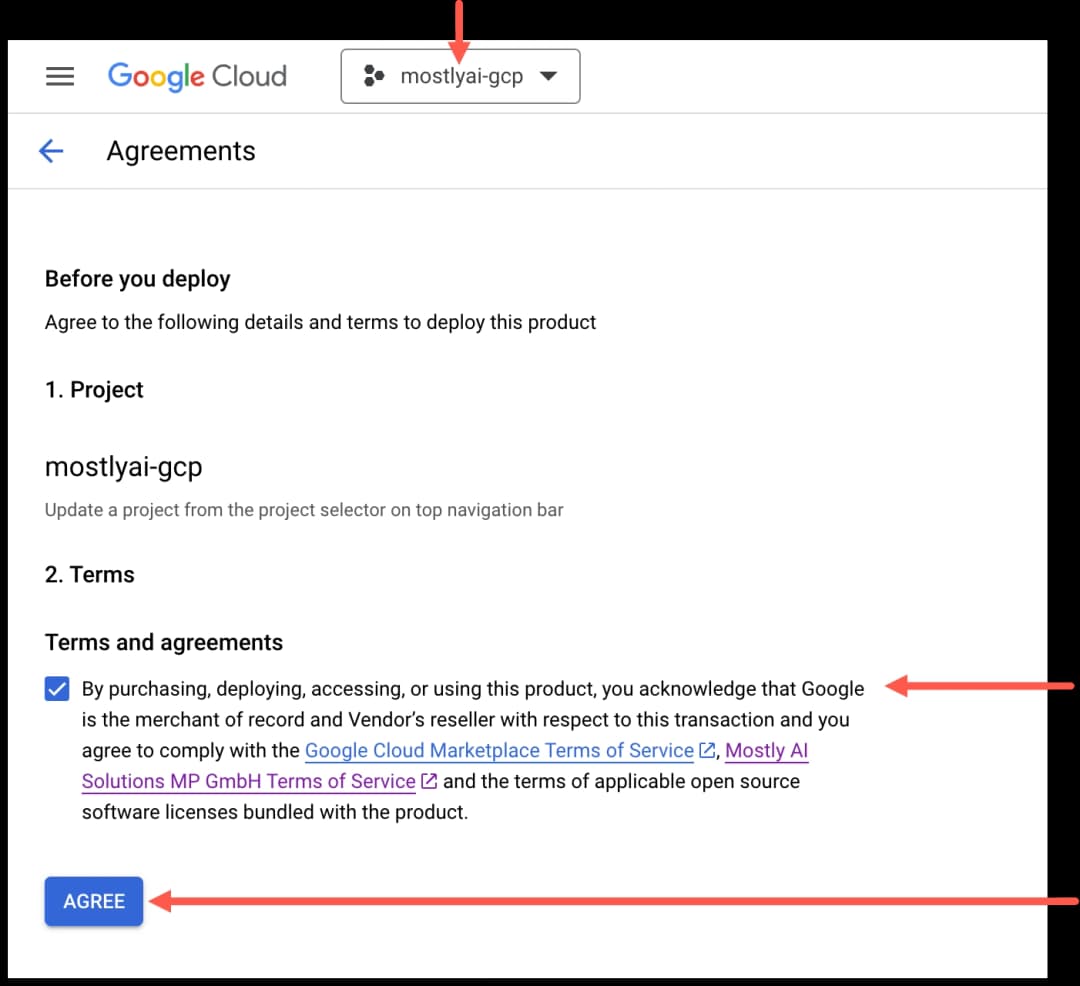Go back using the blue back arrow
Viewport: 1080px width, 986px height.
[51, 150]
